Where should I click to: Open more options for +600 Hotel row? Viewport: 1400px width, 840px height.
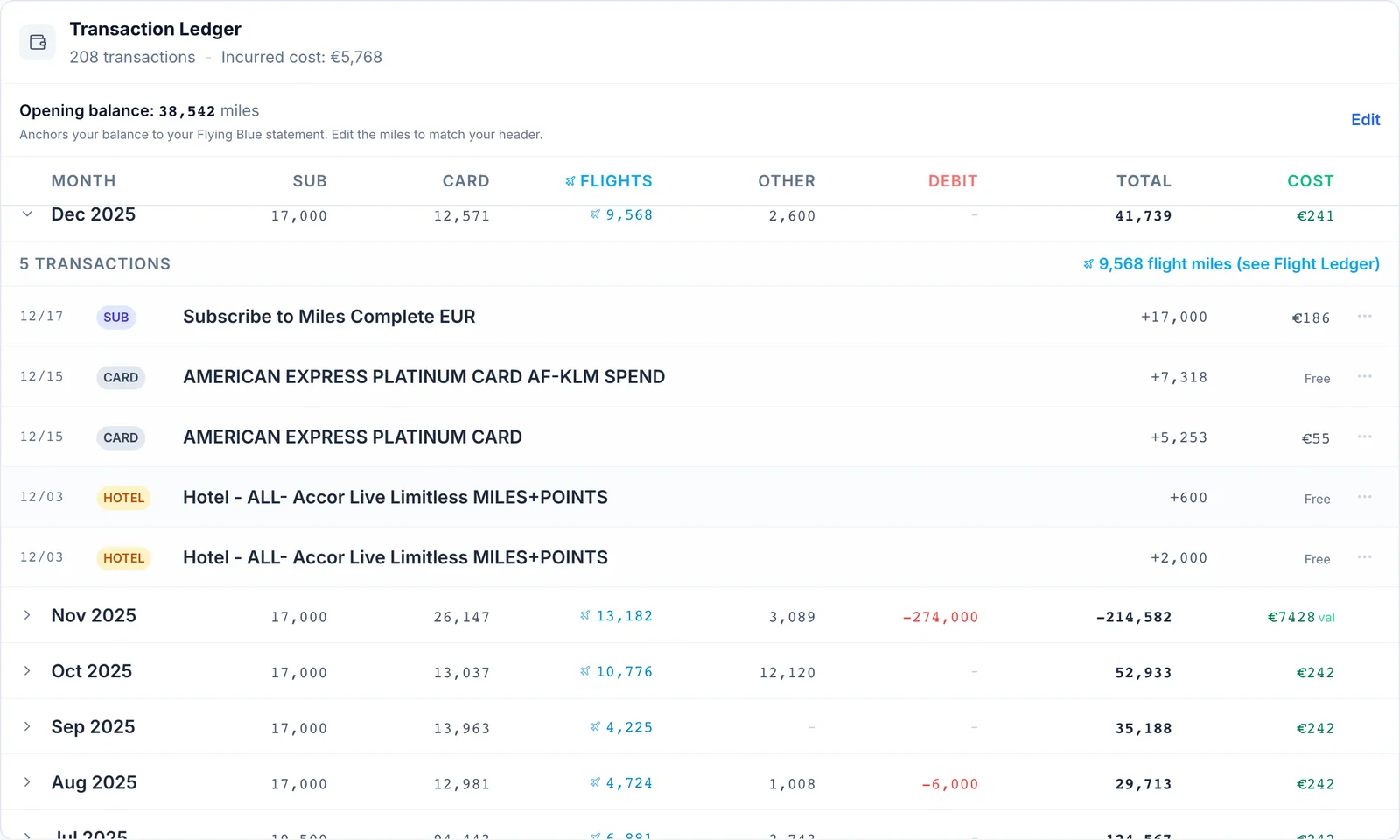tap(1364, 497)
